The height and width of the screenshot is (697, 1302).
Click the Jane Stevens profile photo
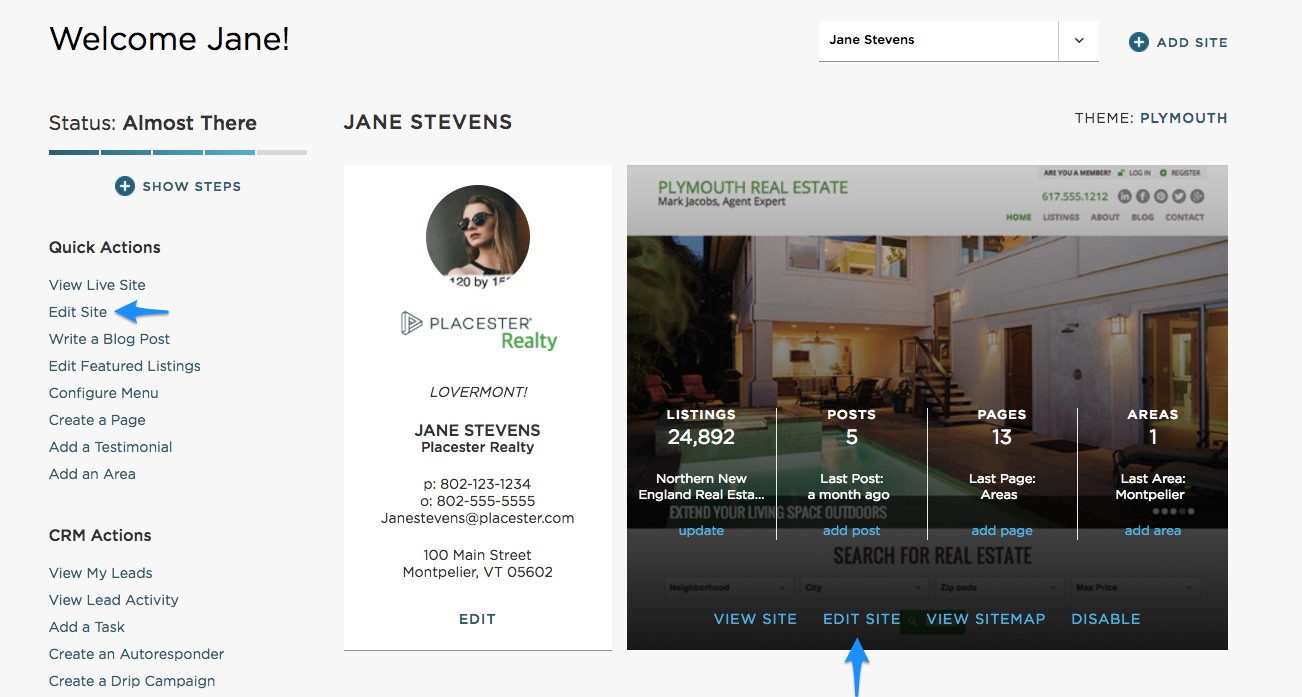click(478, 236)
